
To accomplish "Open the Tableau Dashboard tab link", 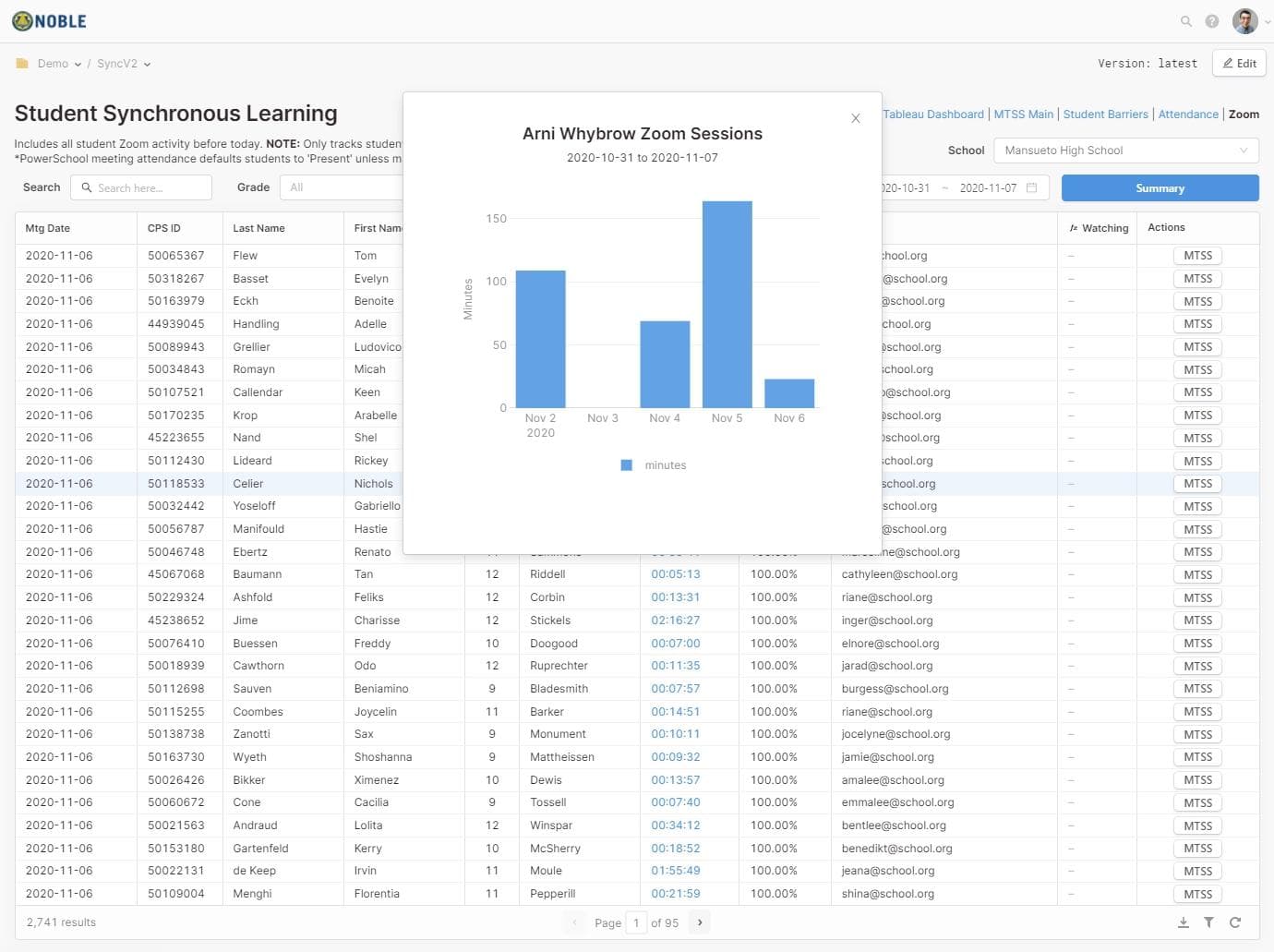I will [933, 114].
